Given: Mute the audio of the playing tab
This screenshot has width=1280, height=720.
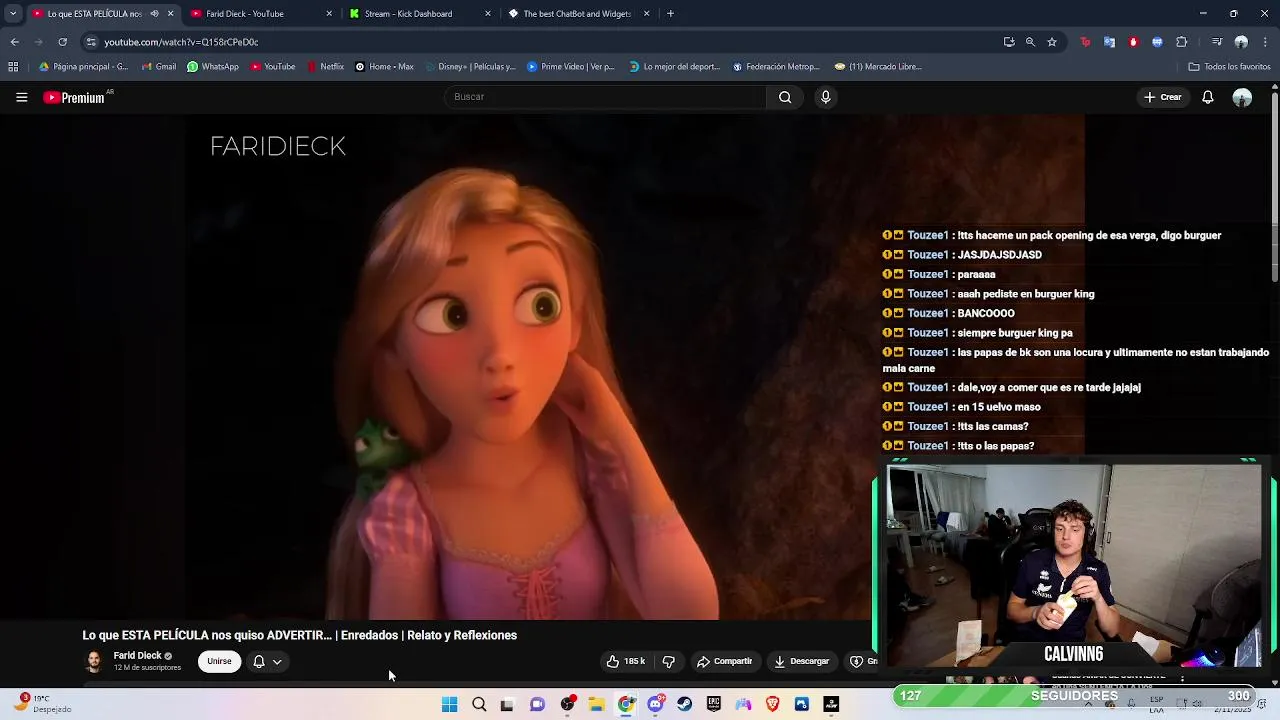Looking at the screenshot, I should pyautogui.click(x=154, y=14).
